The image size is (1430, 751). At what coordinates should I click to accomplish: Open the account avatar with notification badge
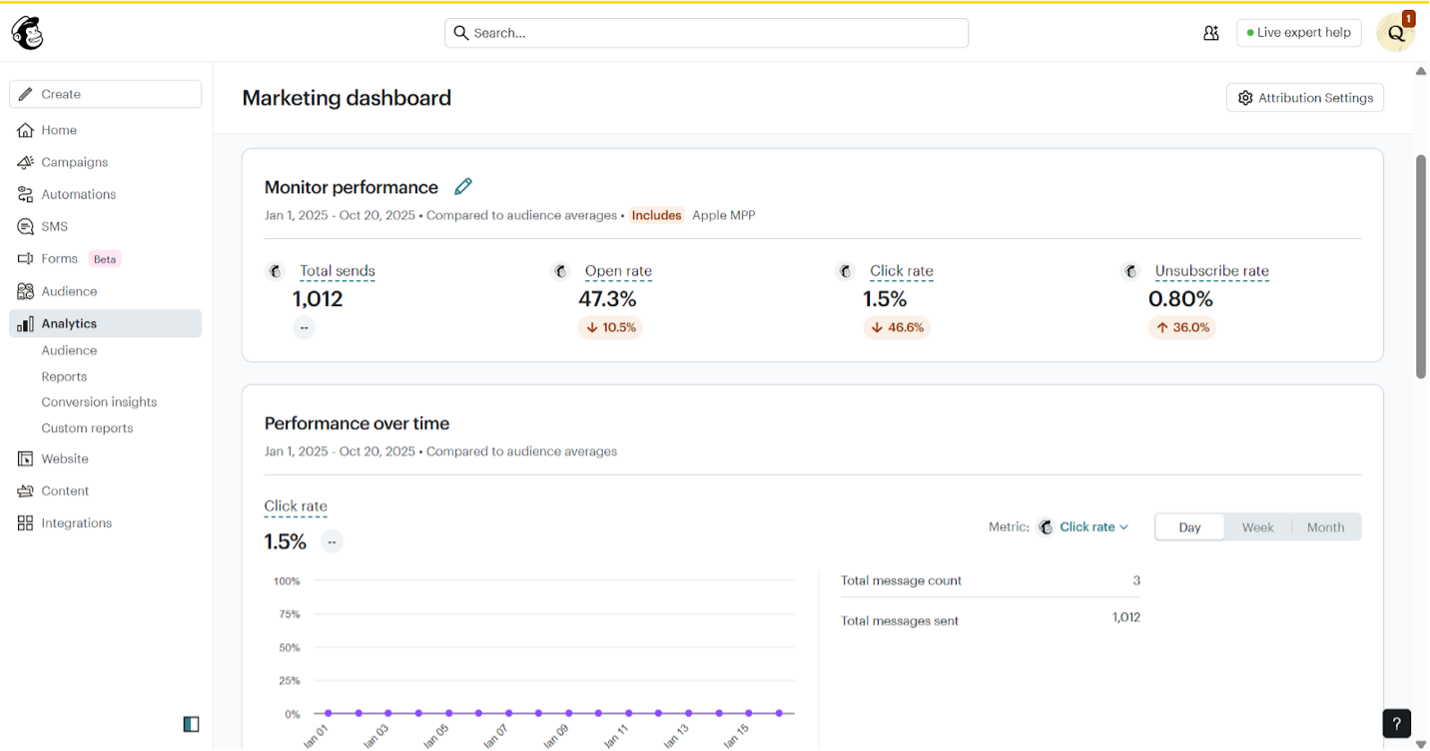pyautogui.click(x=1395, y=32)
